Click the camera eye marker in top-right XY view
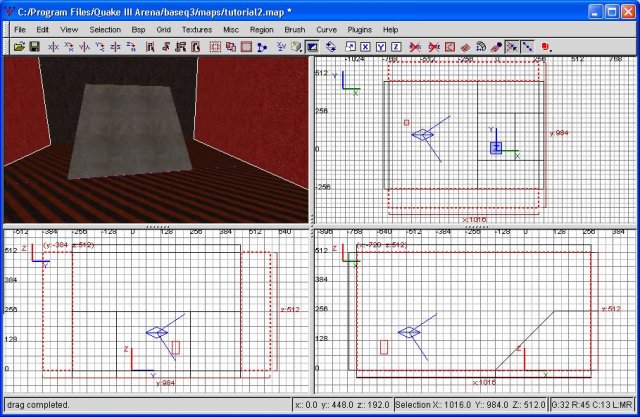640x417 pixels. coord(422,135)
